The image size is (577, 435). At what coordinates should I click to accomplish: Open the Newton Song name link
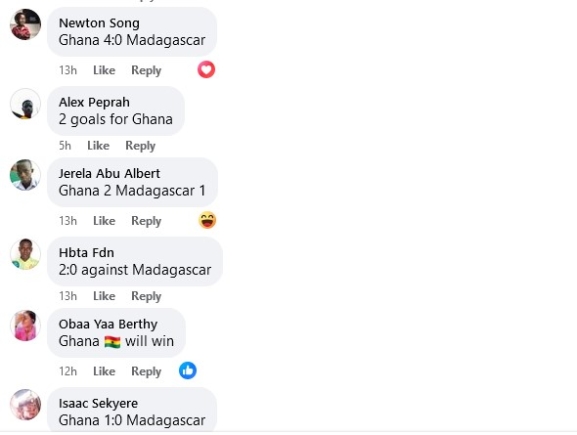(99, 23)
